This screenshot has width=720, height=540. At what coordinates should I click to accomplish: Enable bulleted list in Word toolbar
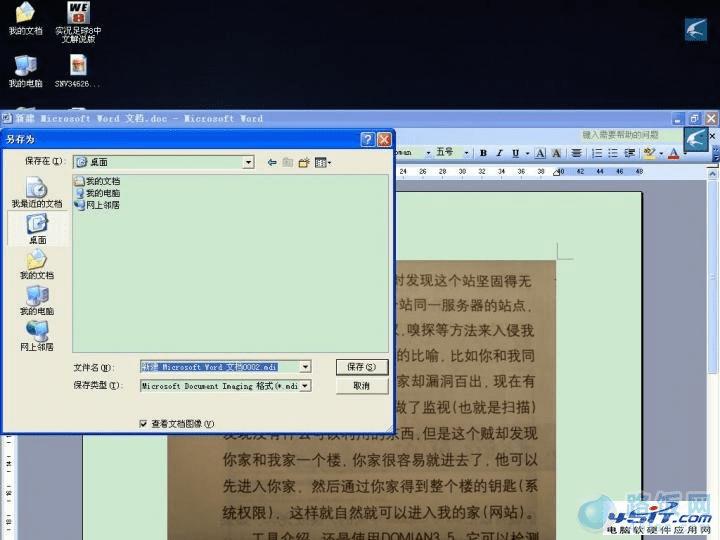click(x=613, y=153)
